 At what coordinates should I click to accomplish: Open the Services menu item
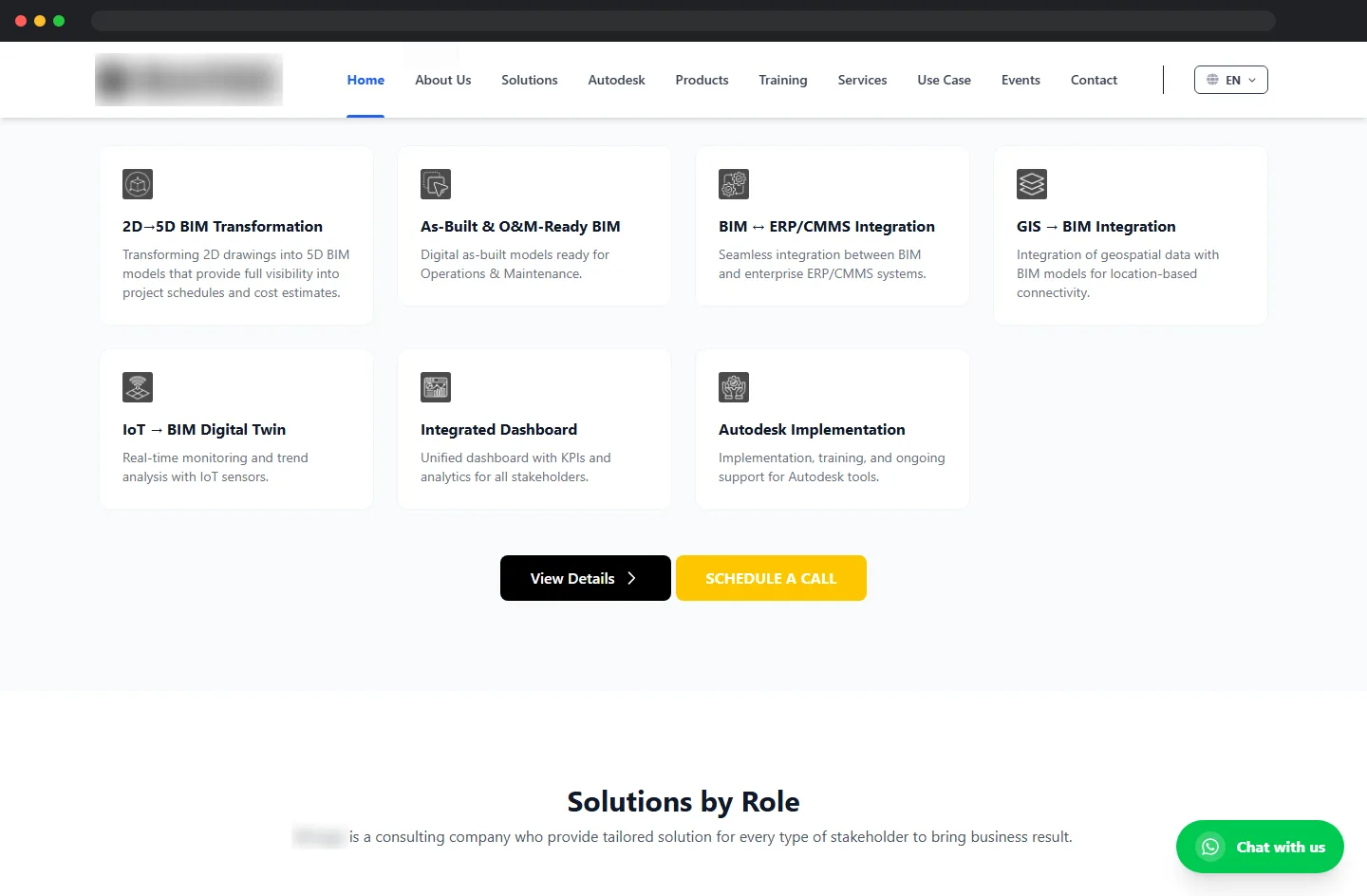click(862, 80)
